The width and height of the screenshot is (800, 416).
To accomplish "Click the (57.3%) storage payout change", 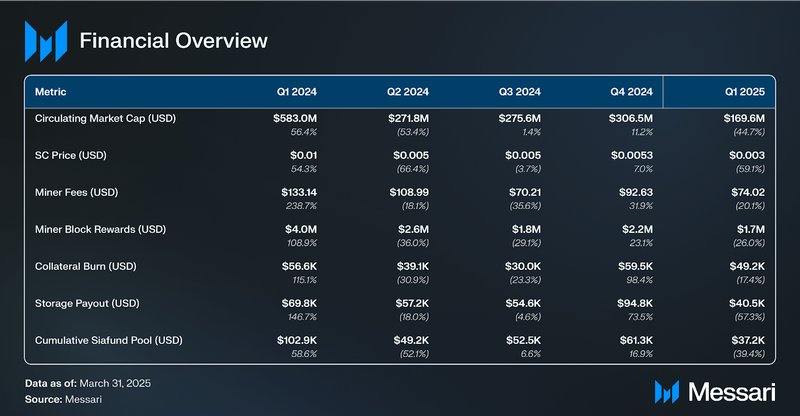I will pyautogui.click(x=749, y=317).
